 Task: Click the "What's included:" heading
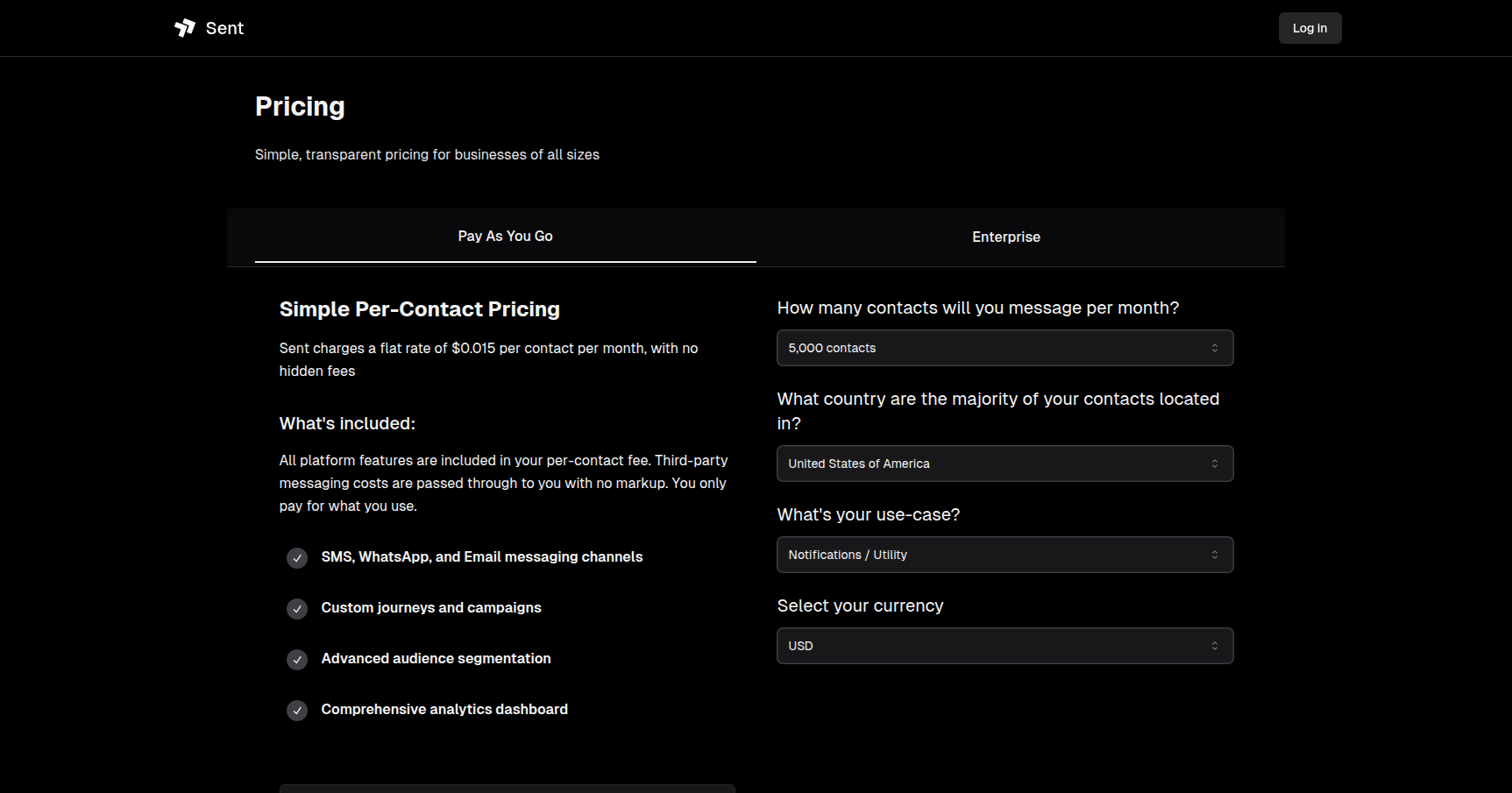[347, 424]
